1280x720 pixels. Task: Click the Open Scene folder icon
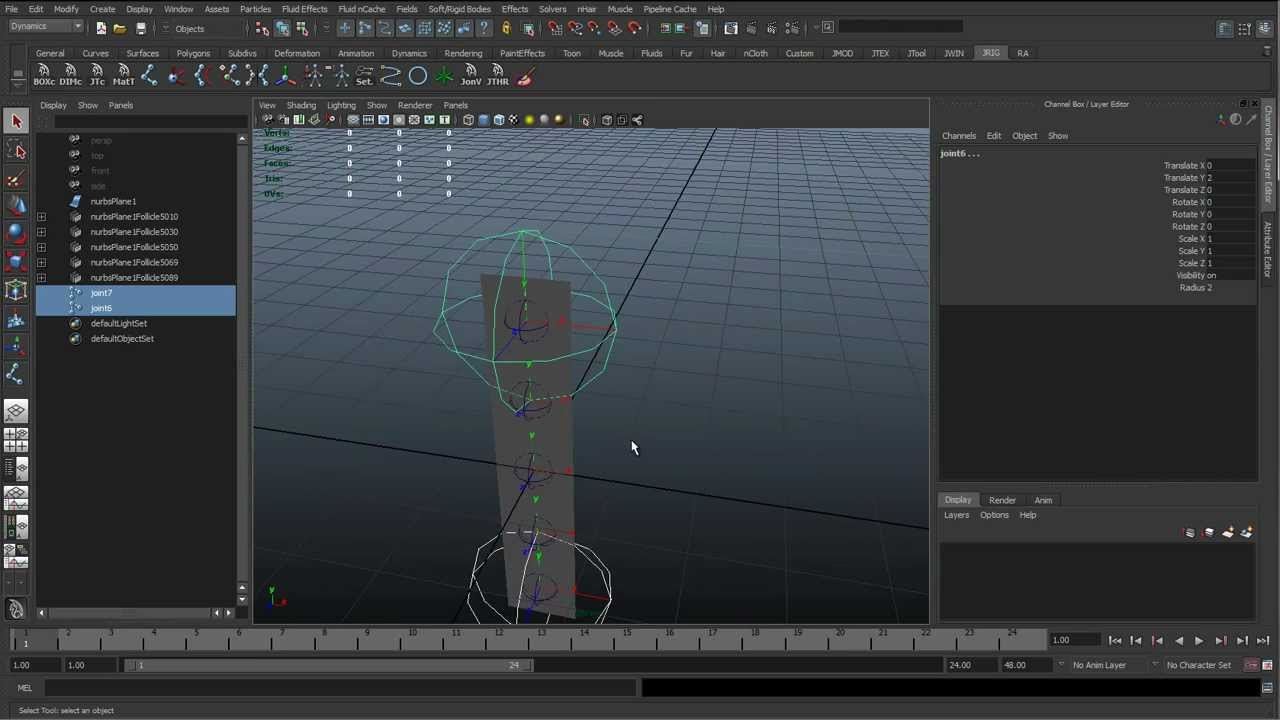click(x=120, y=28)
